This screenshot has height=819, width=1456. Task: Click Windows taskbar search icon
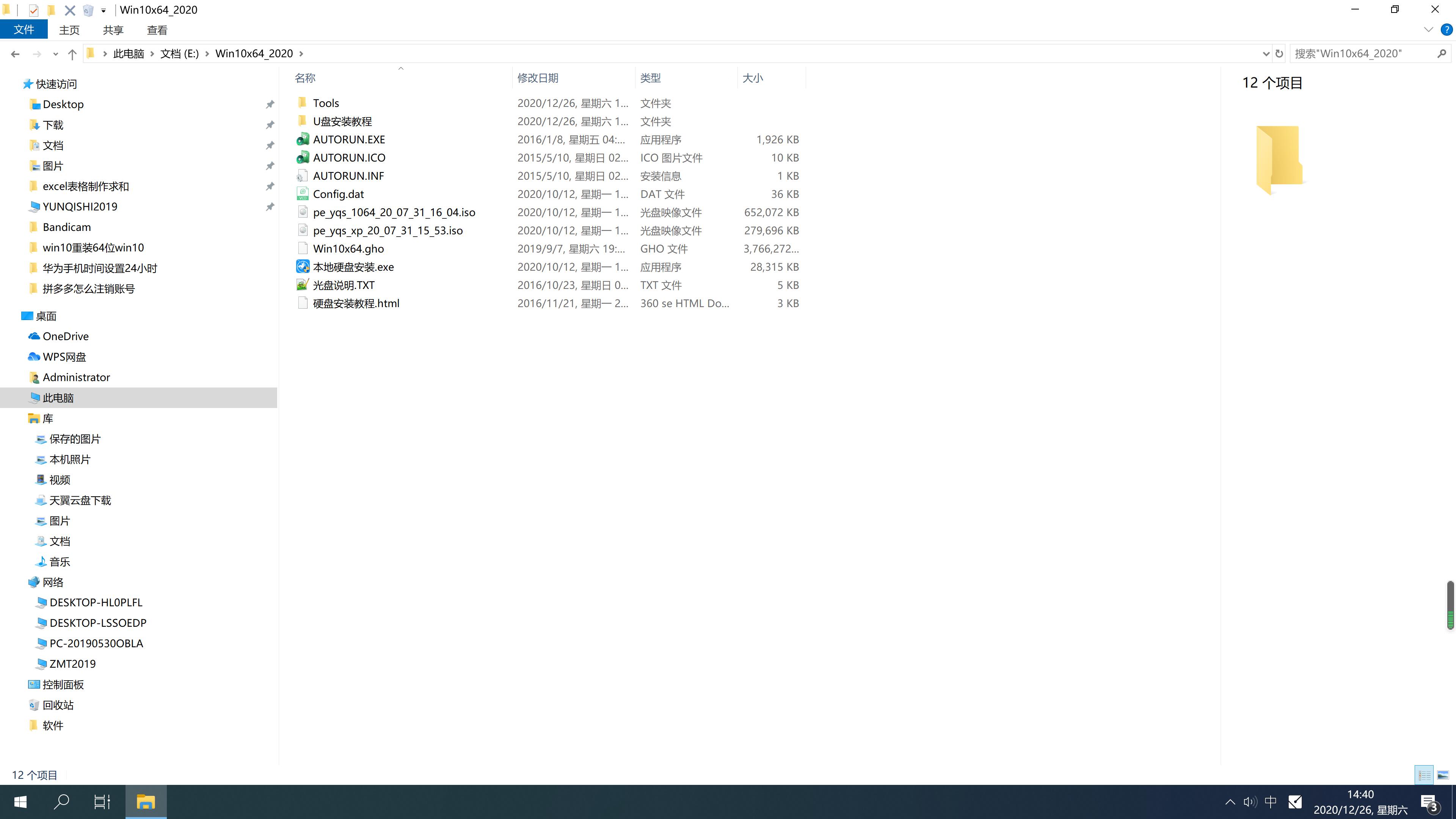[x=62, y=802]
